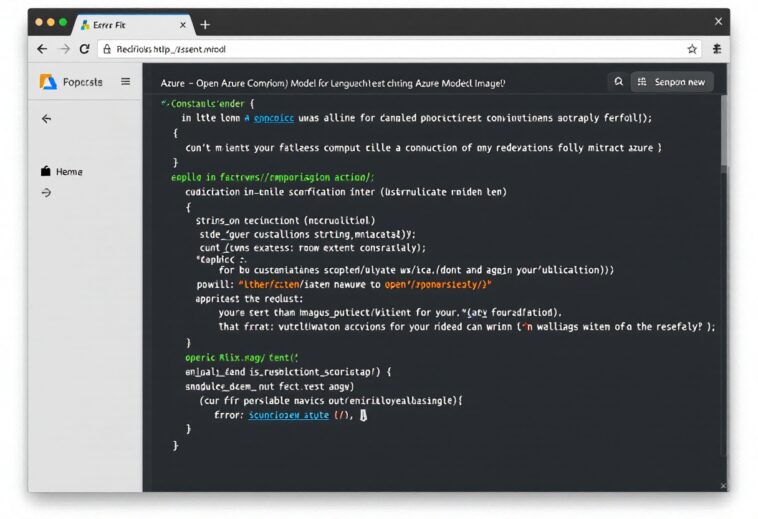The height and width of the screenshot is (519, 758).
Task: Select the 'Errer Fit' tab
Action: [x=134, y=25]
